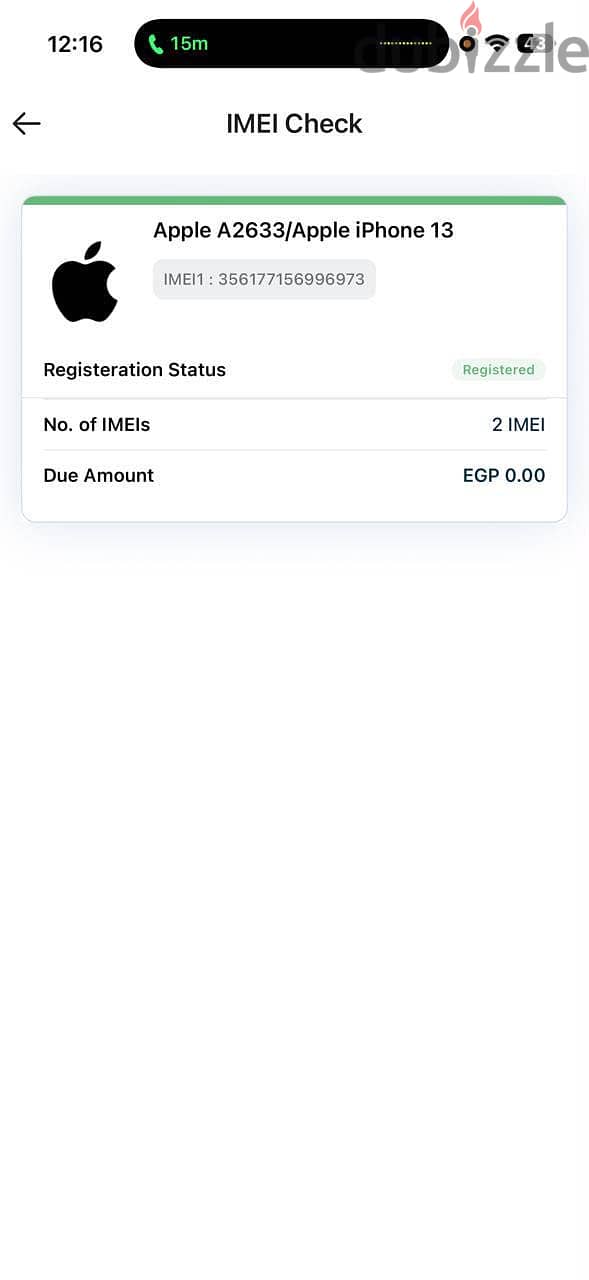Select the IMEI1 number chip
589x1280 pixels.
(x=264, y=279)
